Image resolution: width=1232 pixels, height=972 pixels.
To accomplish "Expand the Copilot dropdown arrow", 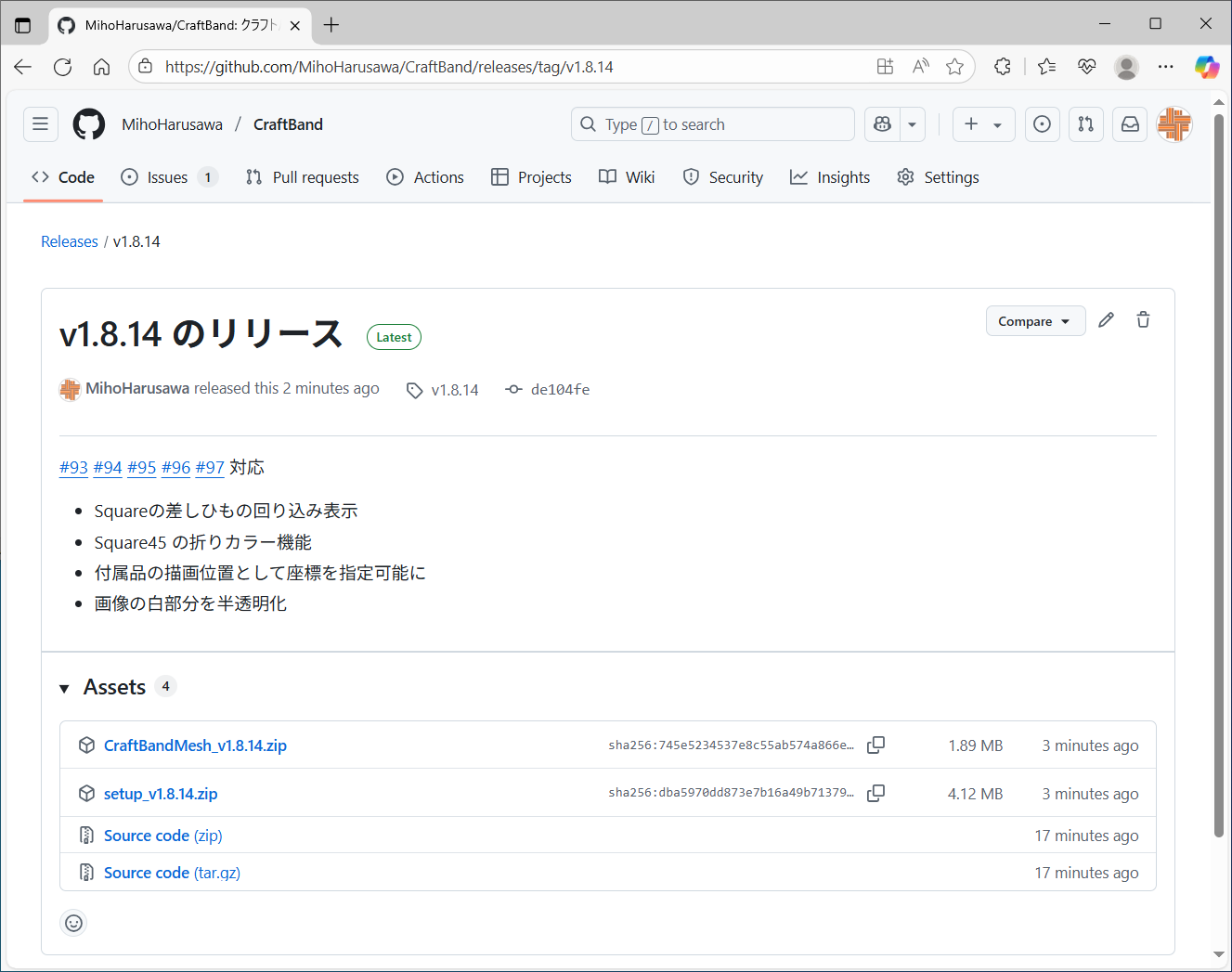I will [913, 123].
